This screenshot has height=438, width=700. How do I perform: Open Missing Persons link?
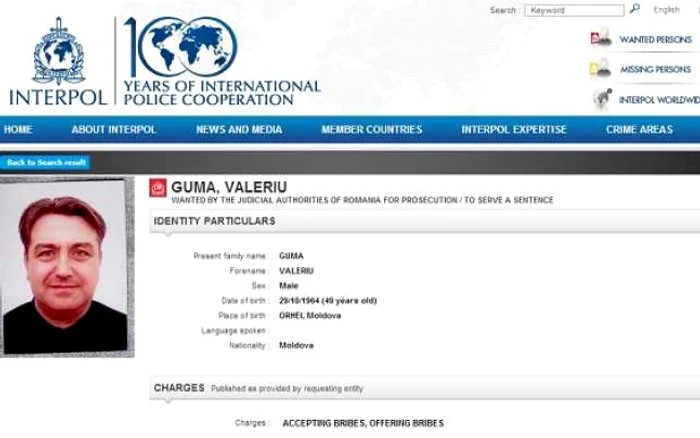655,70
